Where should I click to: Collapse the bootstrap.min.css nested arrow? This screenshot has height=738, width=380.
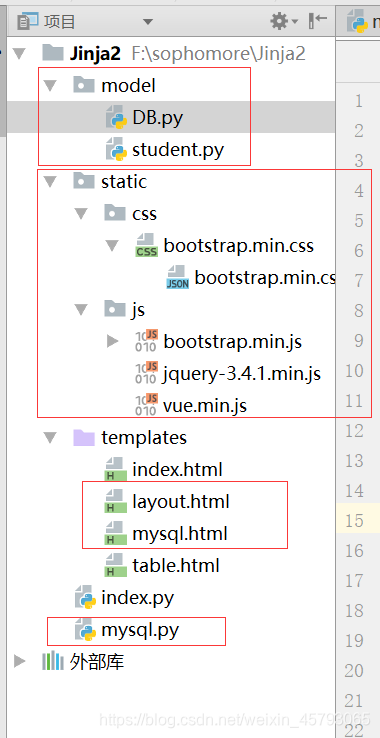click(113, 246)
